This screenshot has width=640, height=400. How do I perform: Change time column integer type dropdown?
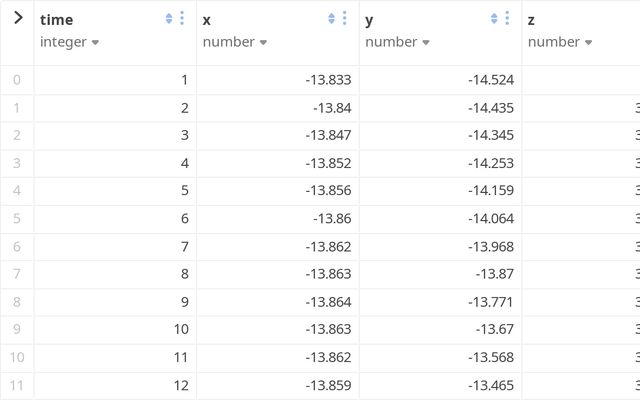[x=70, y=42]
